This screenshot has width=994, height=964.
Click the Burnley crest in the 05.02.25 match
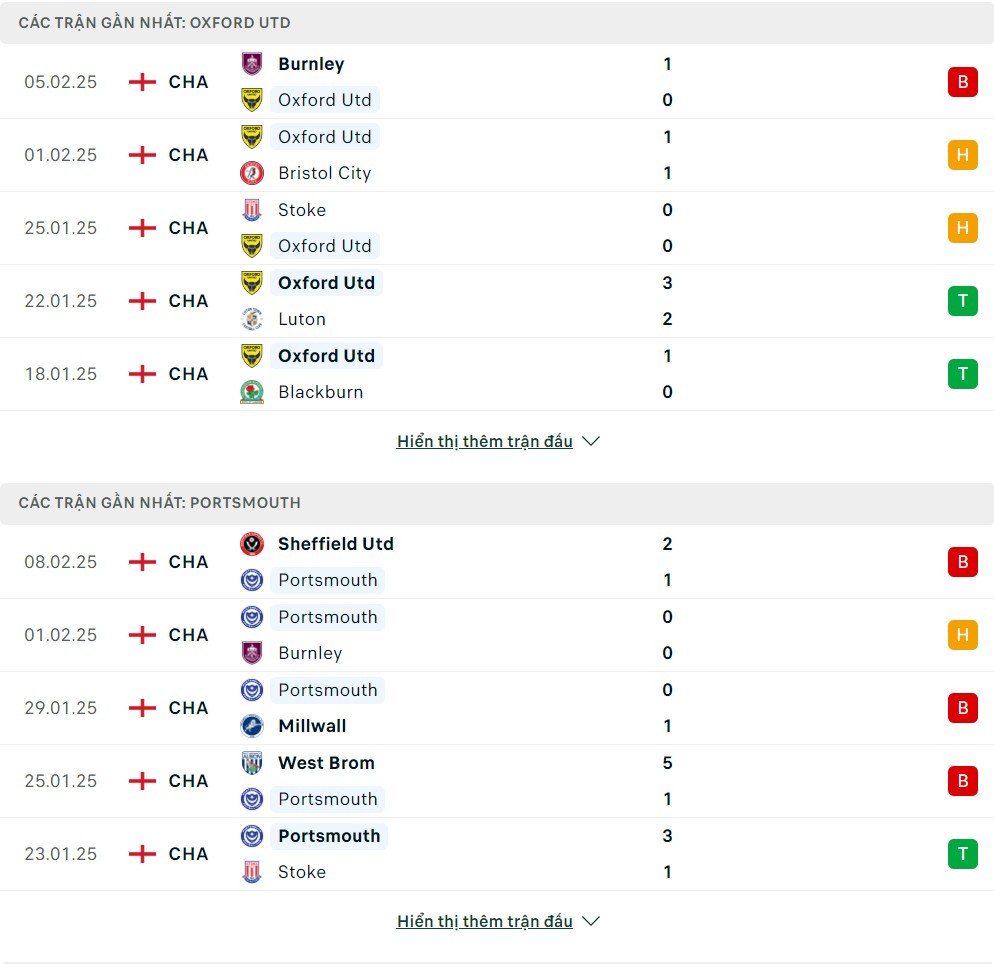point(252,63)
